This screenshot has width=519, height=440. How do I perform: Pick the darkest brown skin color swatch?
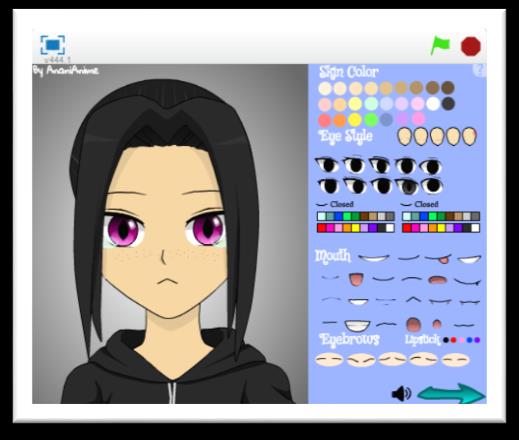[448, 88]
